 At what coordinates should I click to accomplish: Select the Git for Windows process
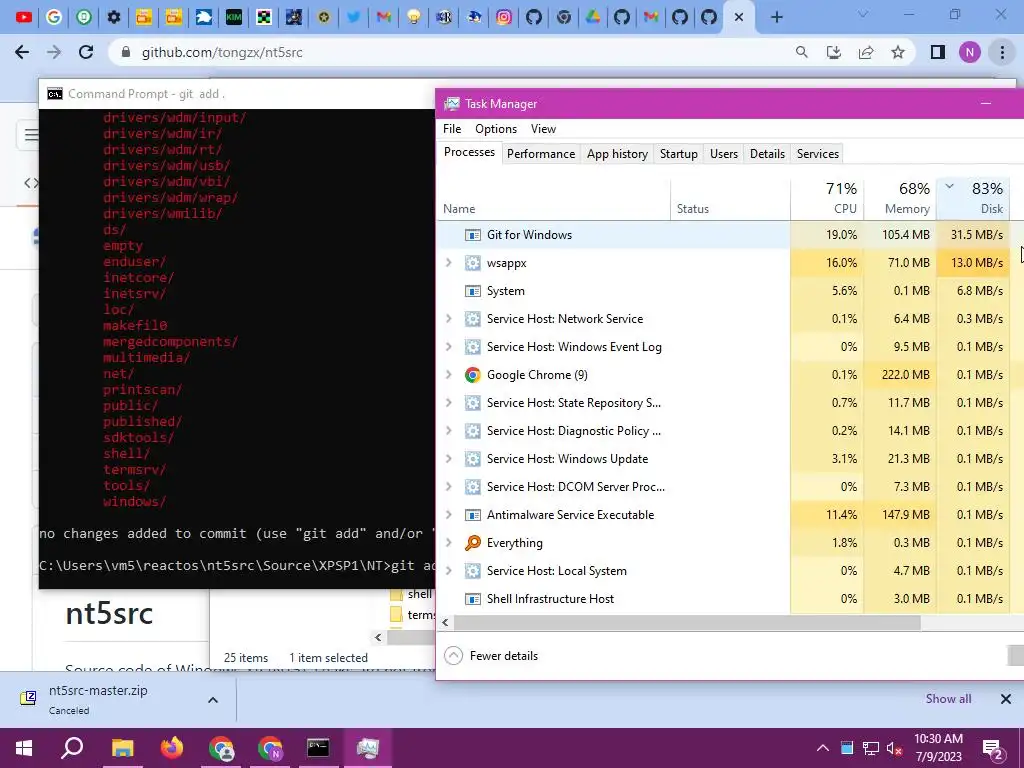click(724, 234)
